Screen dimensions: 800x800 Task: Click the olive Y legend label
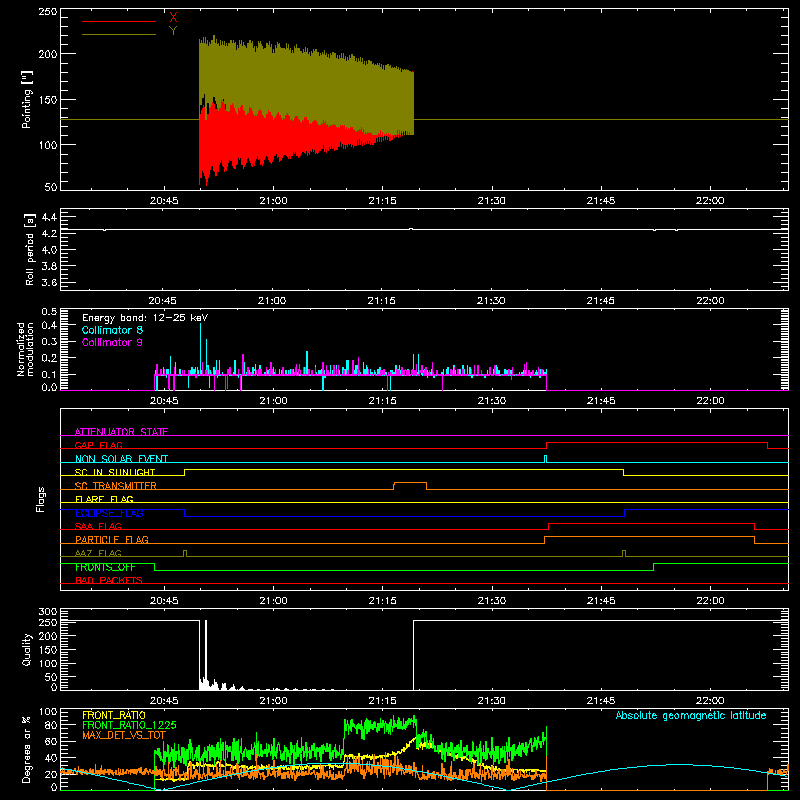point(173,31)
